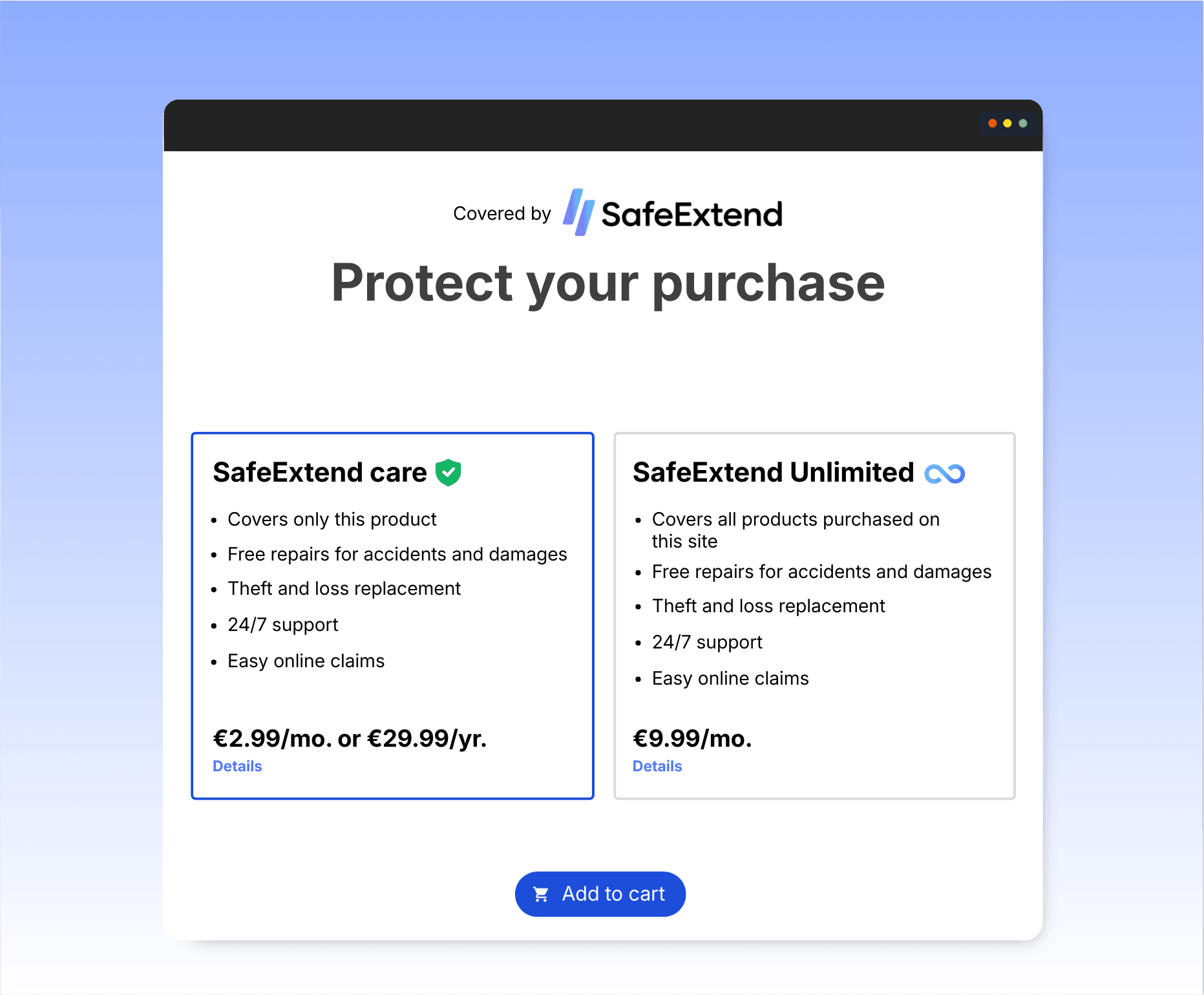Image resolution: width=1204 pixels, height=995 pixels.
Task: Expand the care plan pricing details
Action: pos(237,766)
